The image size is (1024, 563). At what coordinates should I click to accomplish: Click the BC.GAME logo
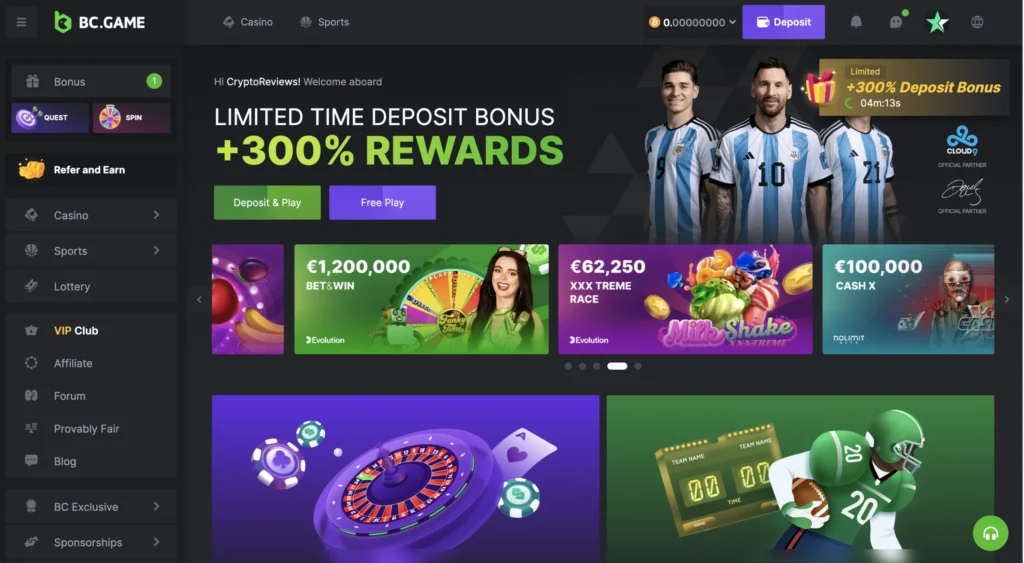tap(99, 22)
